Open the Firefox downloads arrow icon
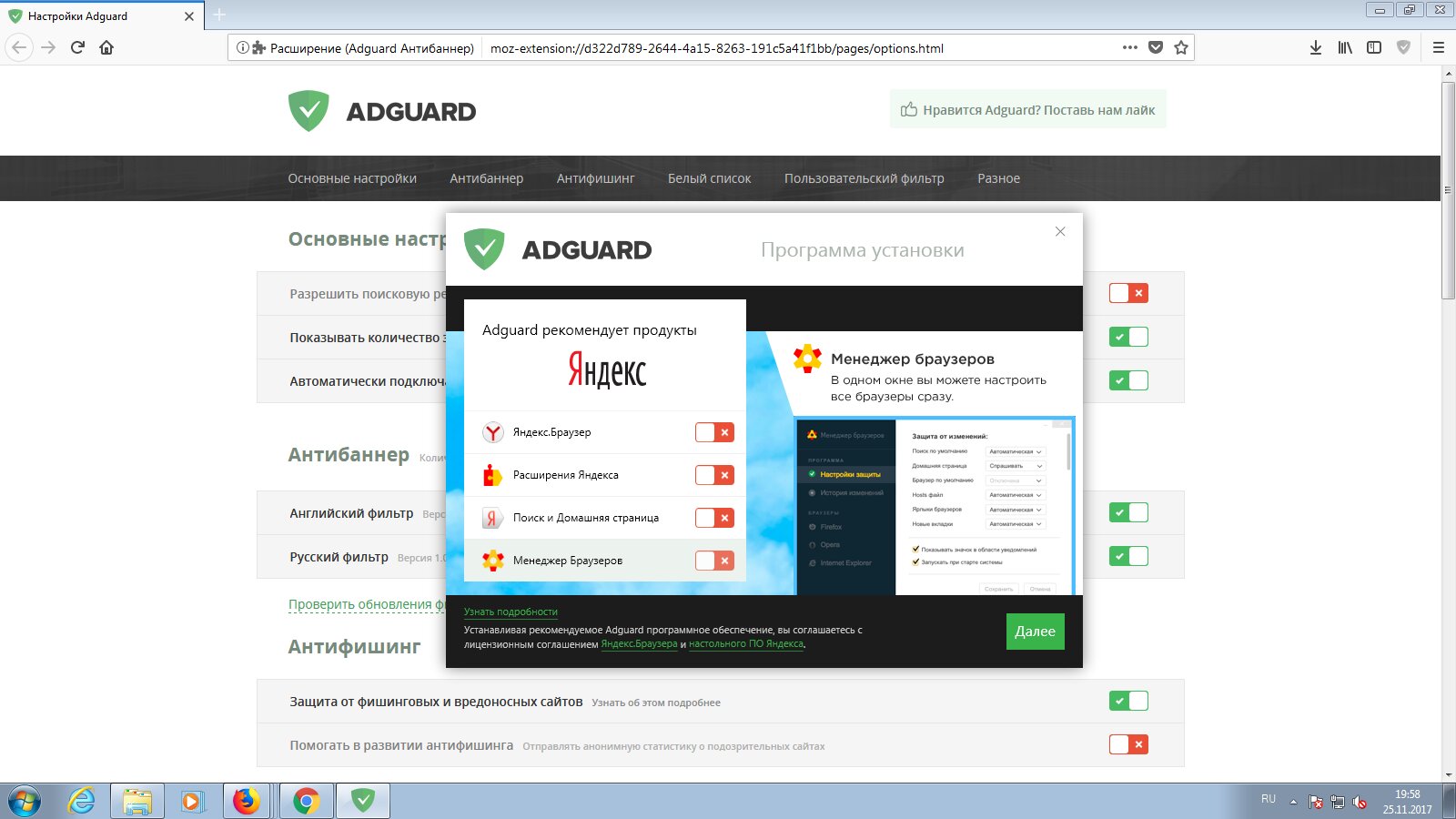Image resolution: width=1456 pixels, height=819 pixels. (1316, 47)
